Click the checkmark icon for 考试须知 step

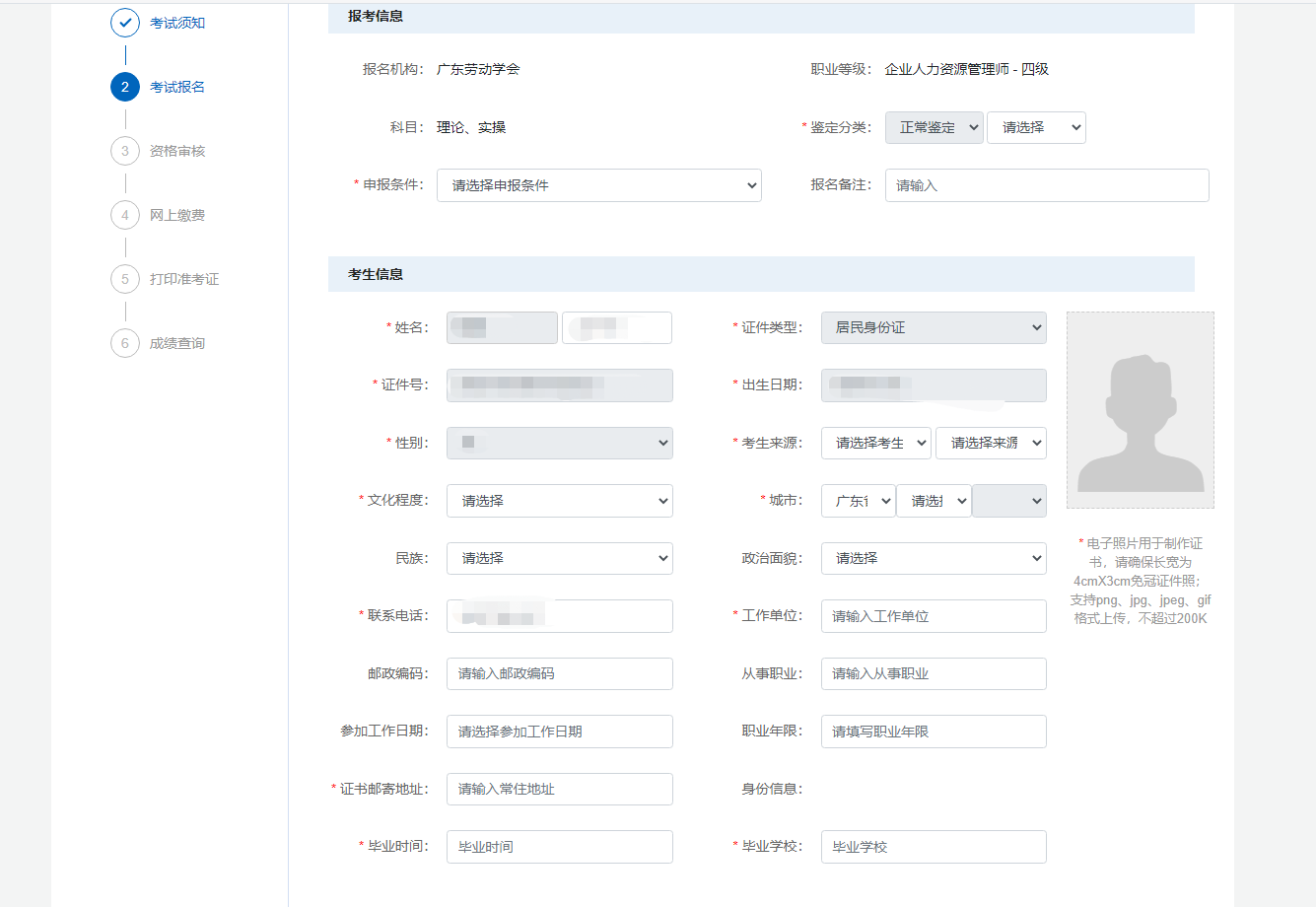125,23
